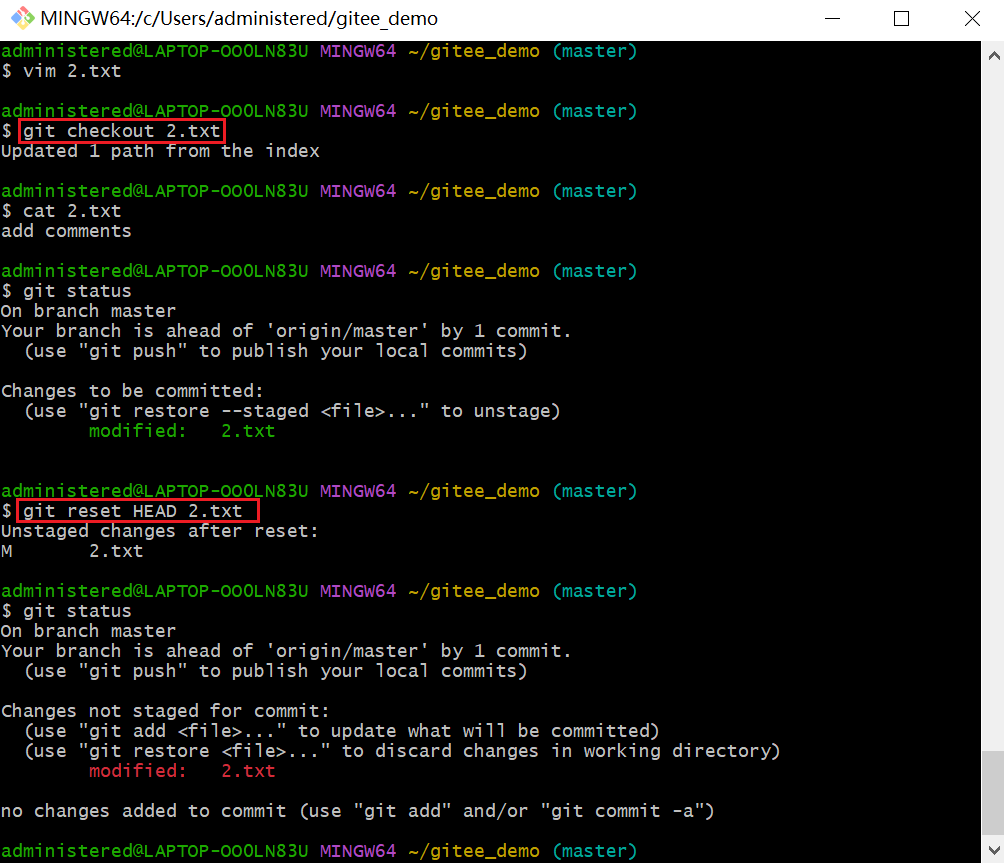Screen dimensions: 1004x863
Task: Minimize the MINGW64 terminal window
Action: click(832, 19)
